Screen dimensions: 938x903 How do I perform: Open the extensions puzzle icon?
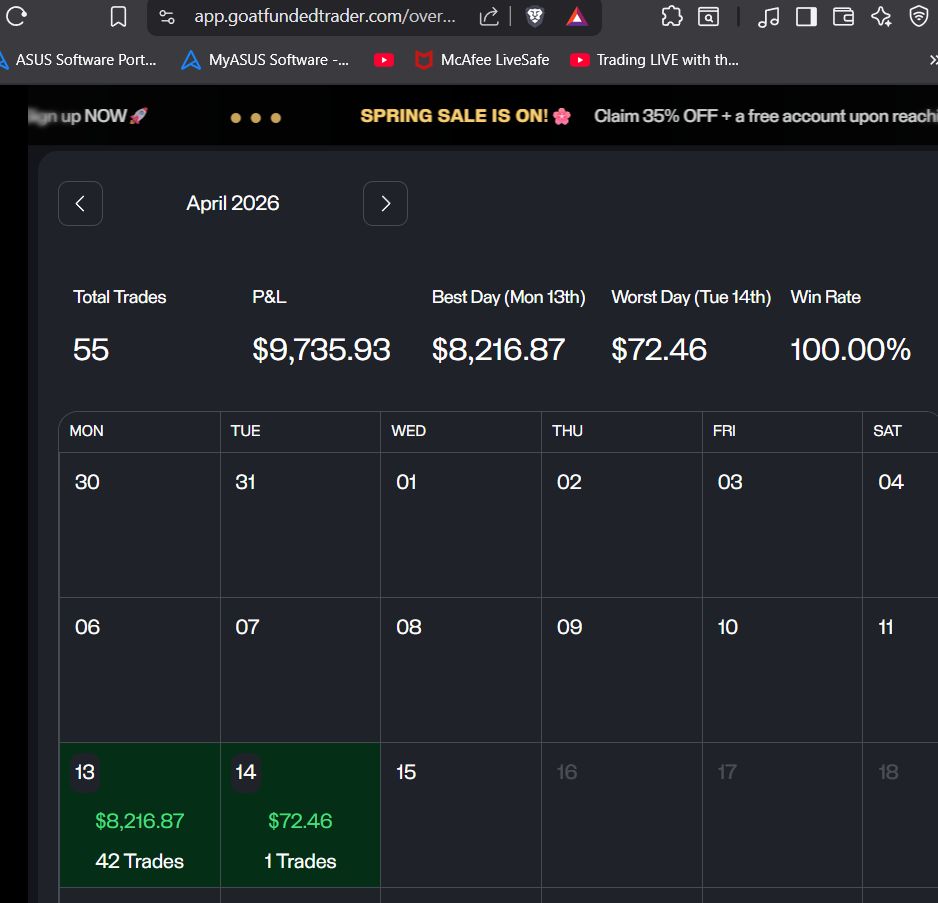pyautogui.click(x=672, y=16)
